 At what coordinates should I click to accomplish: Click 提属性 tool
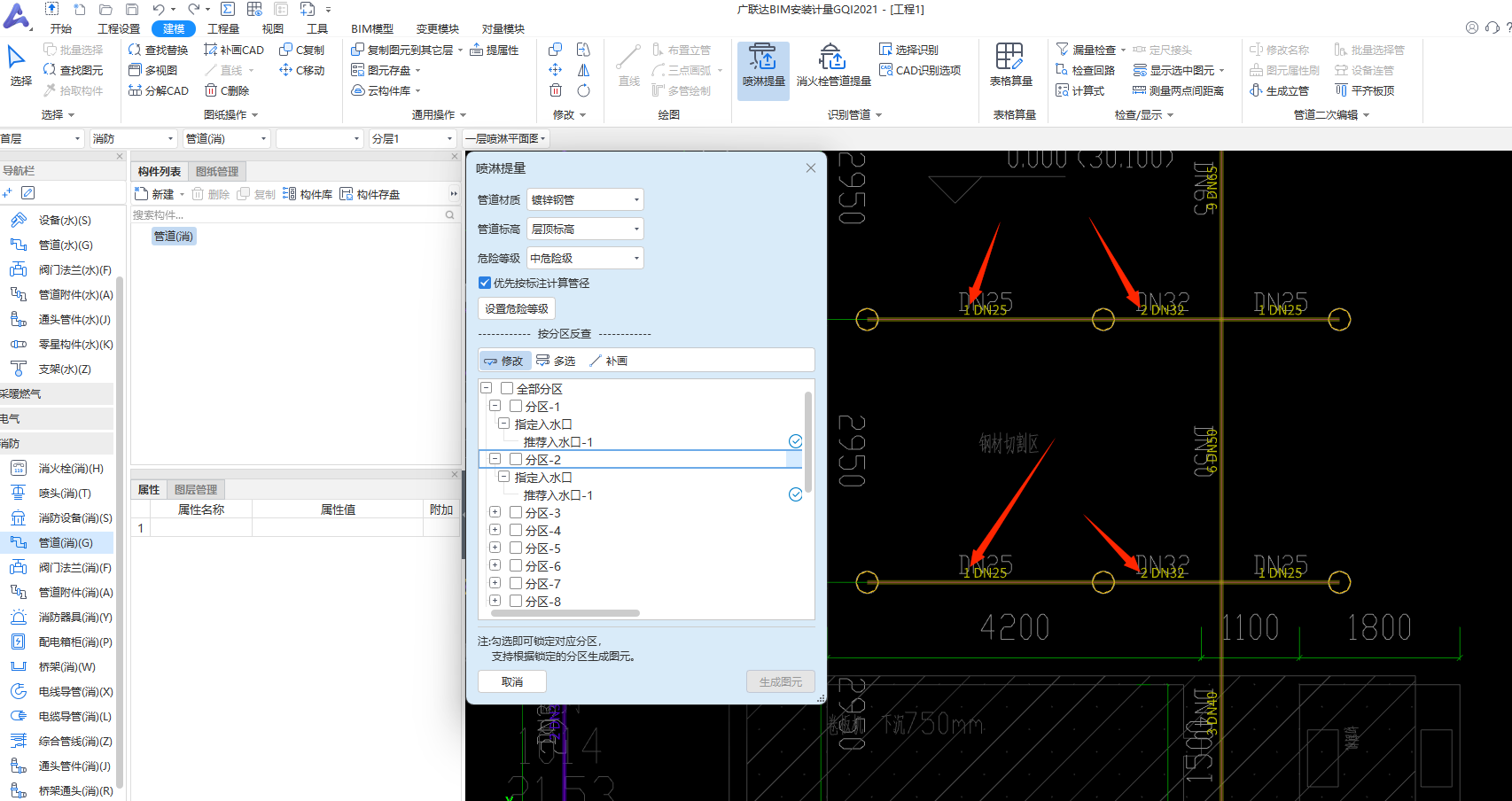(494, 50)
